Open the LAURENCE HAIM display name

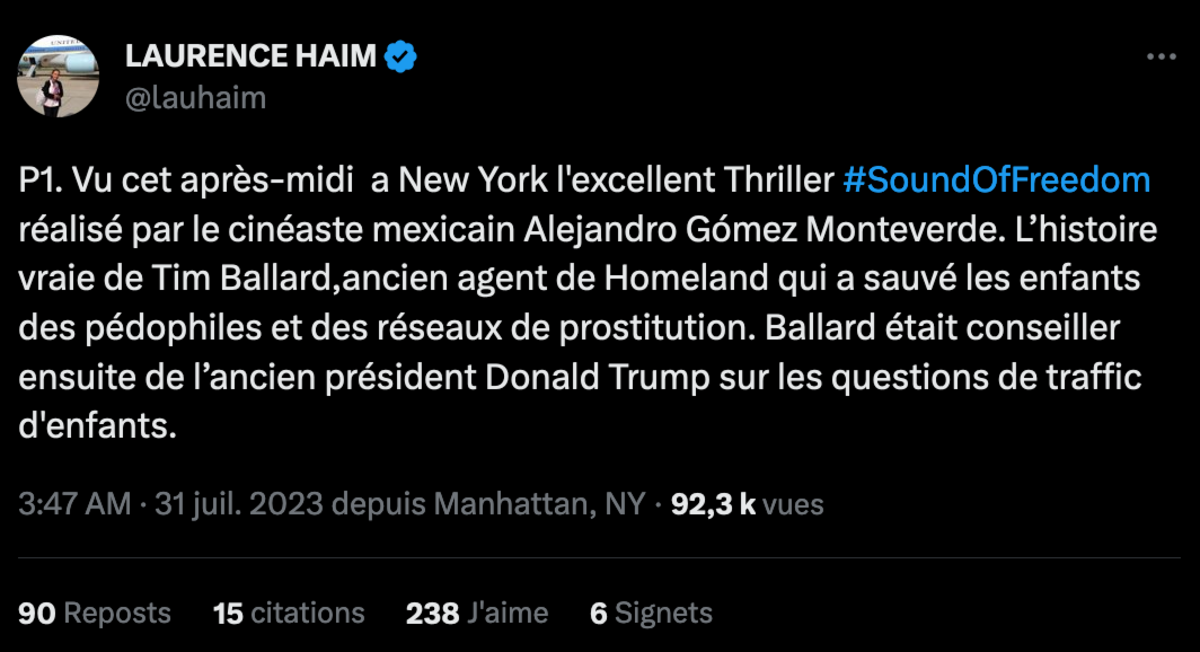tap(251, 57)
